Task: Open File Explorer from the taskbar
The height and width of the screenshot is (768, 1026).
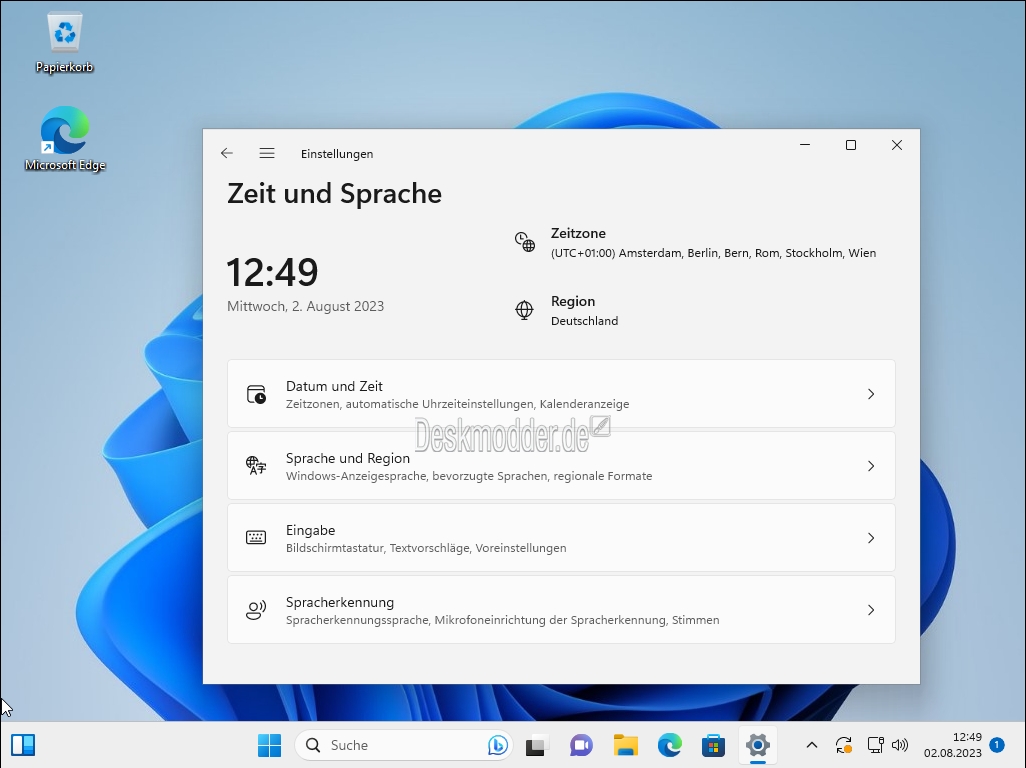Action: click(x=626, y=745)
